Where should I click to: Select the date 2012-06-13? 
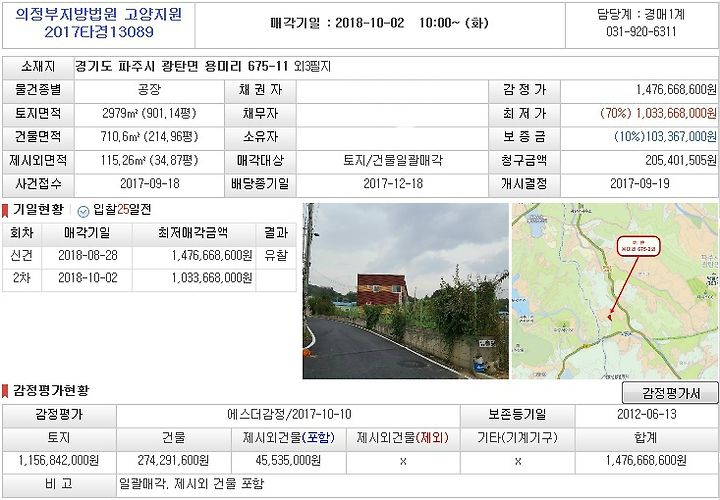pos(647,415)
